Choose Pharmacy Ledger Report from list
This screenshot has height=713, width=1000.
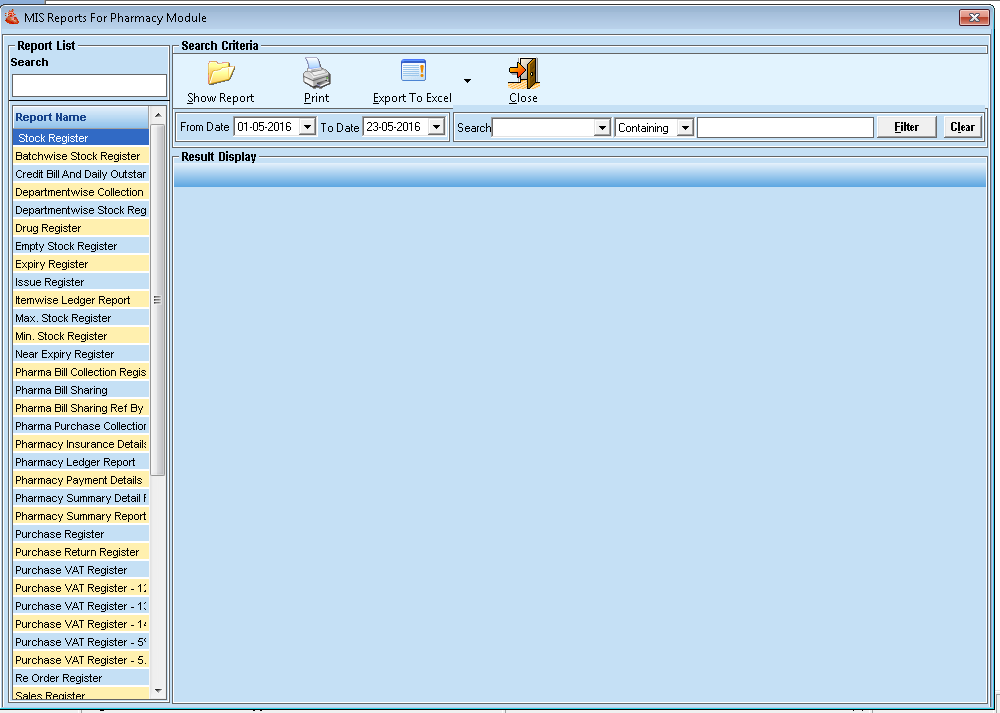75,462
